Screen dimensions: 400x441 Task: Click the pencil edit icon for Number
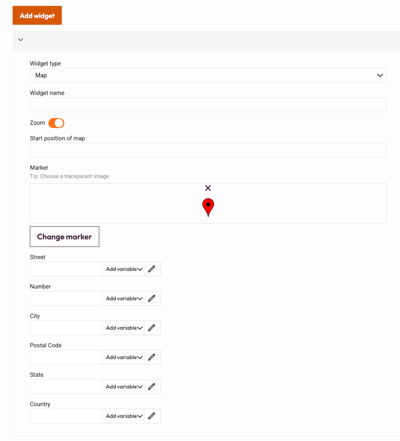(152, 298)
